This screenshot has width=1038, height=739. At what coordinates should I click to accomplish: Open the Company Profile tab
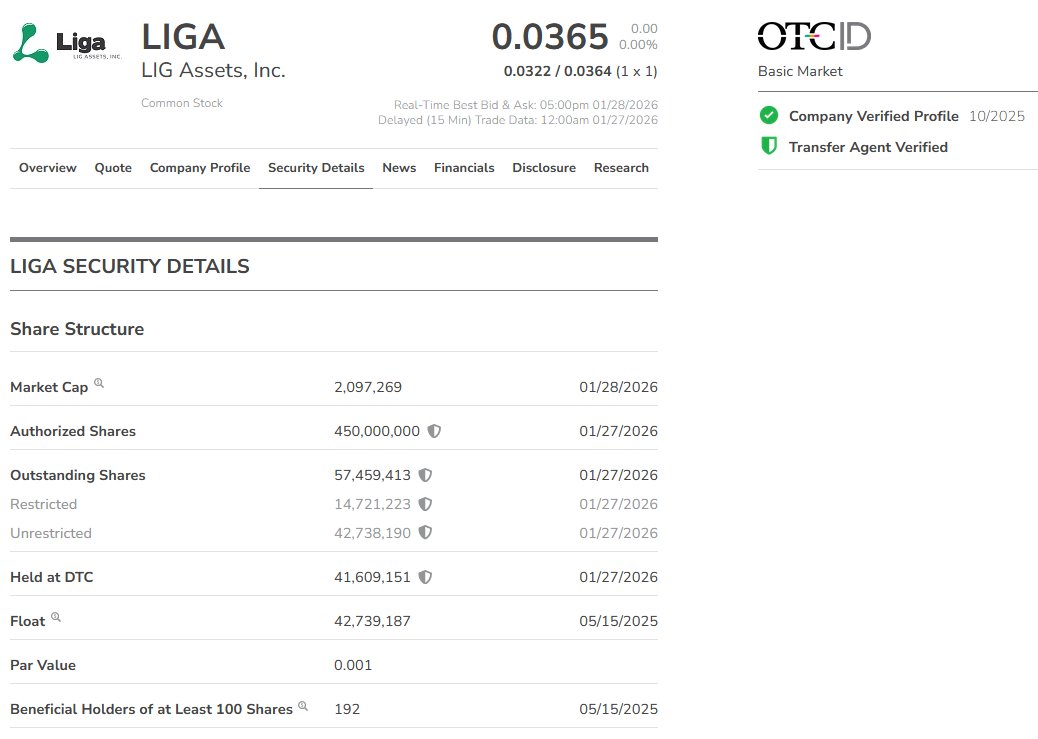(x=200, y=168)
